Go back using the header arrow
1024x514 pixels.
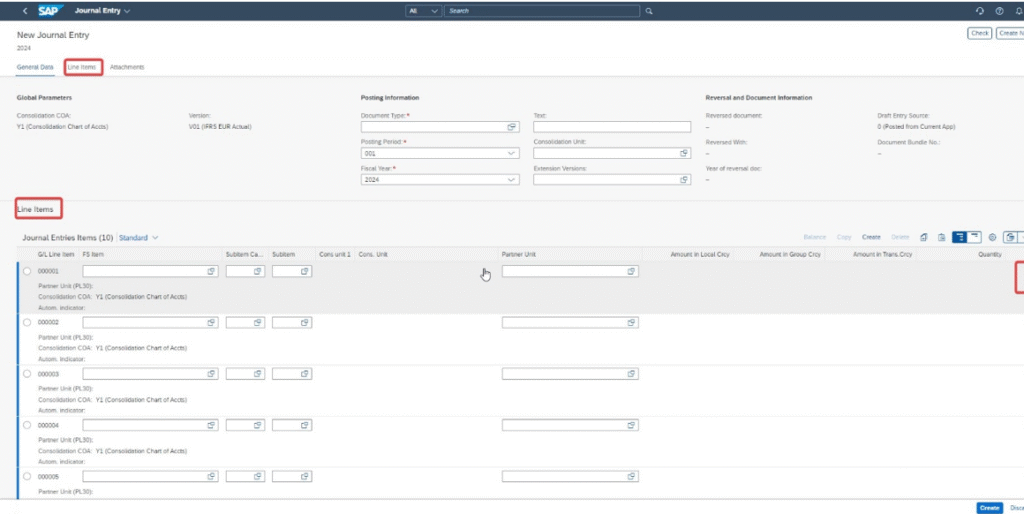pos(25,11)
